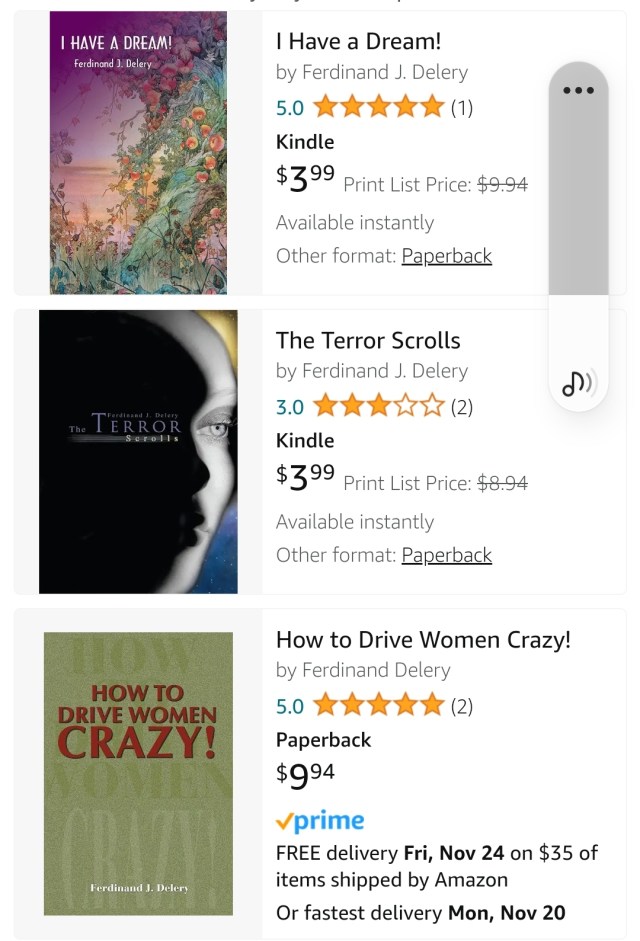Open The Terror Scrolls book cover
This screenshot has width=640, height=941.
click(x=138, y=452)
